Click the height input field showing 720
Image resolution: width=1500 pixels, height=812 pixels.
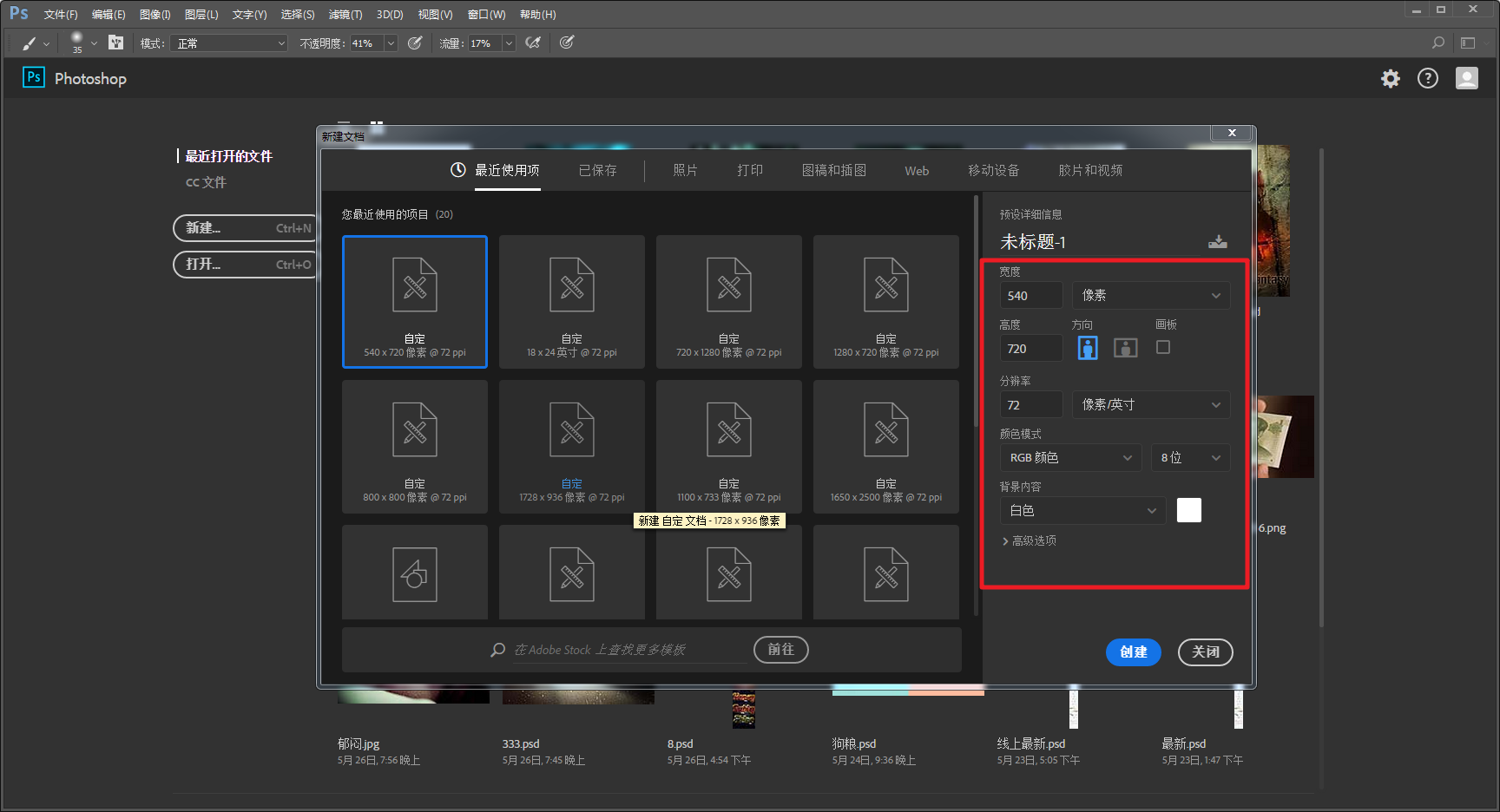pyautogui.click(x=1031, y=349)
